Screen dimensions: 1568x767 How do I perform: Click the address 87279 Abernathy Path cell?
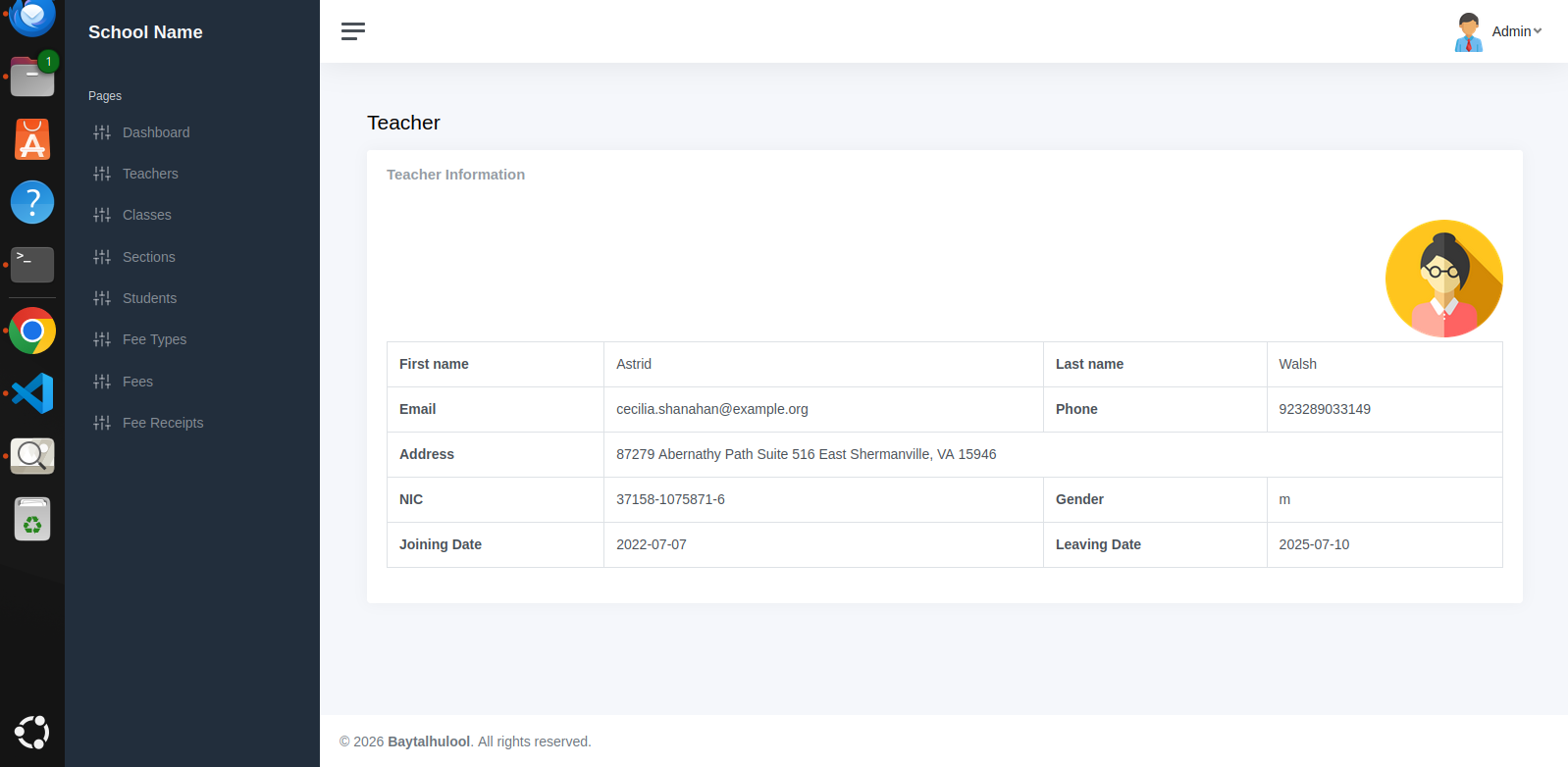[1053, 454]
